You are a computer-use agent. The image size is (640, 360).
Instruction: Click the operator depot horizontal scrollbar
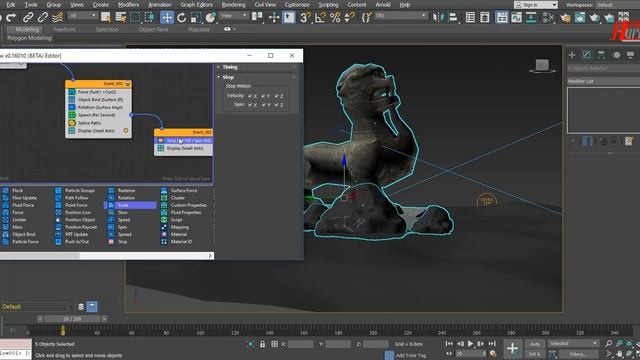tap(106, 256)
